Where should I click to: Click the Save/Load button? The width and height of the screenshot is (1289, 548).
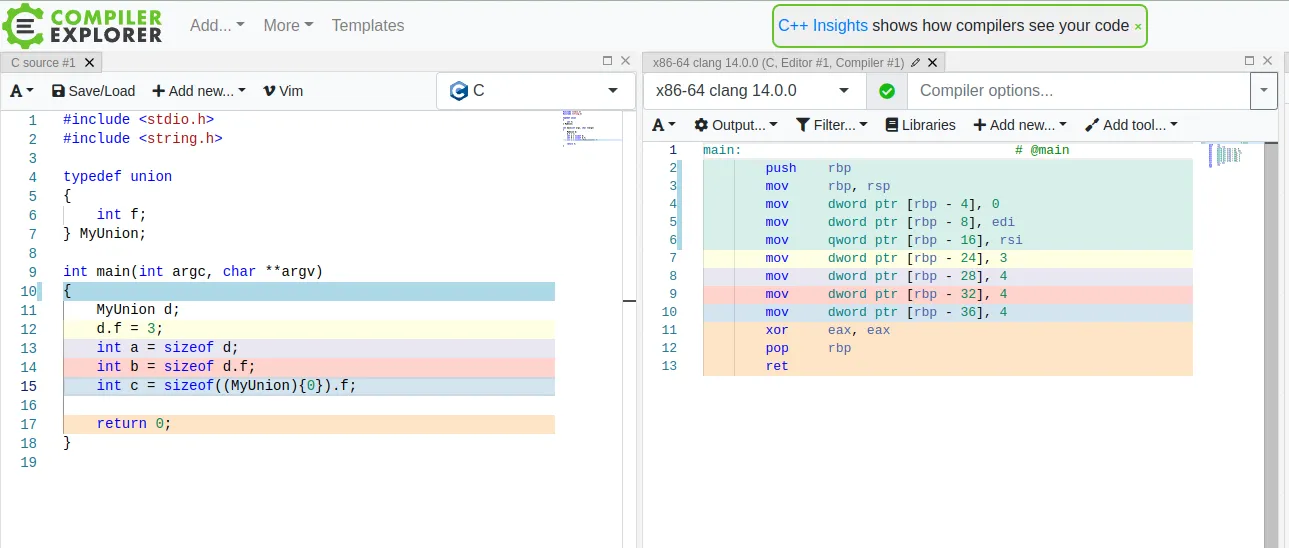pos(93,91)
